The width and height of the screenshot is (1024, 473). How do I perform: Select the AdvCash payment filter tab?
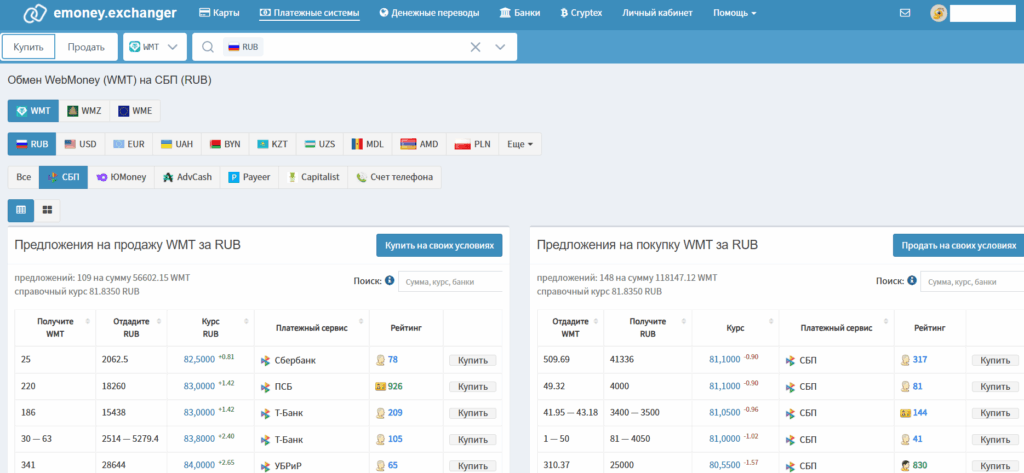tap(187, 177)
